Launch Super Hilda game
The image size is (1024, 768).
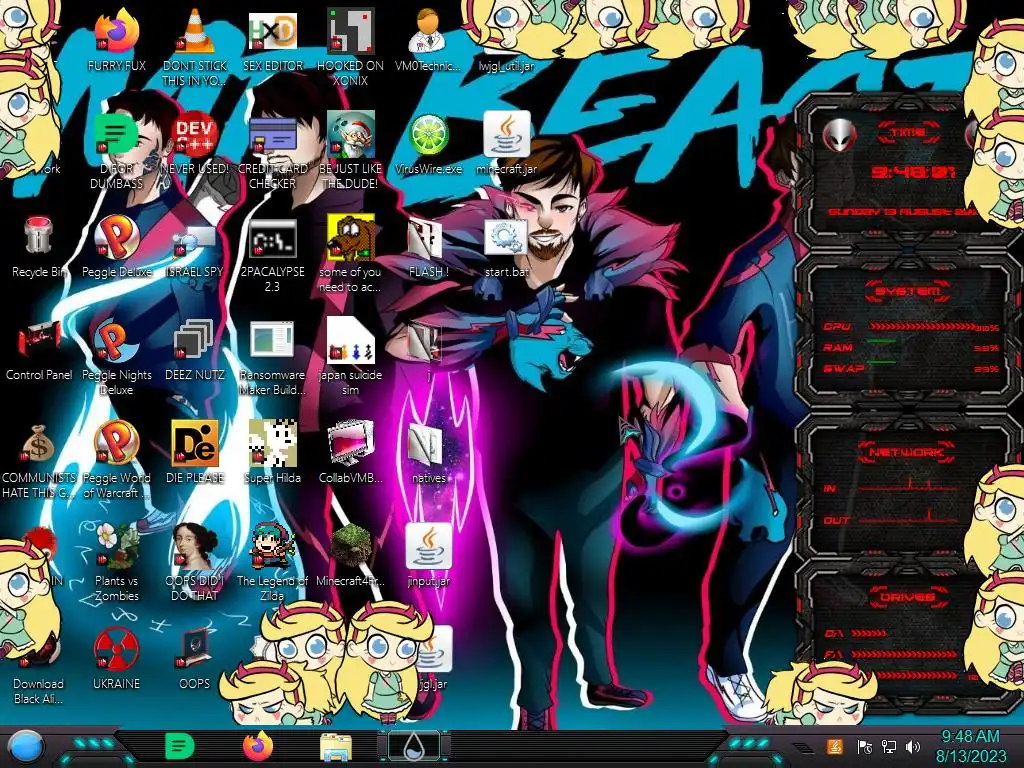pos(272,443)
